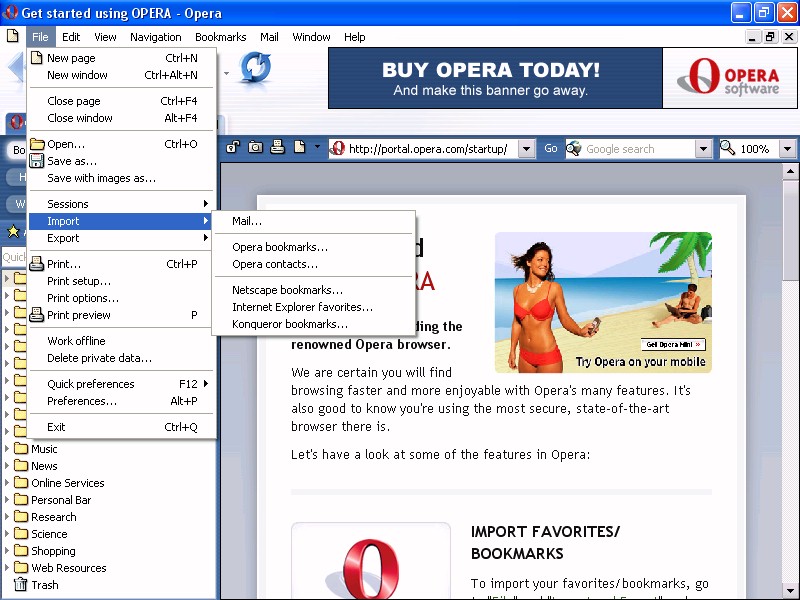Open the address bar URL dropdown
Screen dimensions: 800x600
click(526, 149)
